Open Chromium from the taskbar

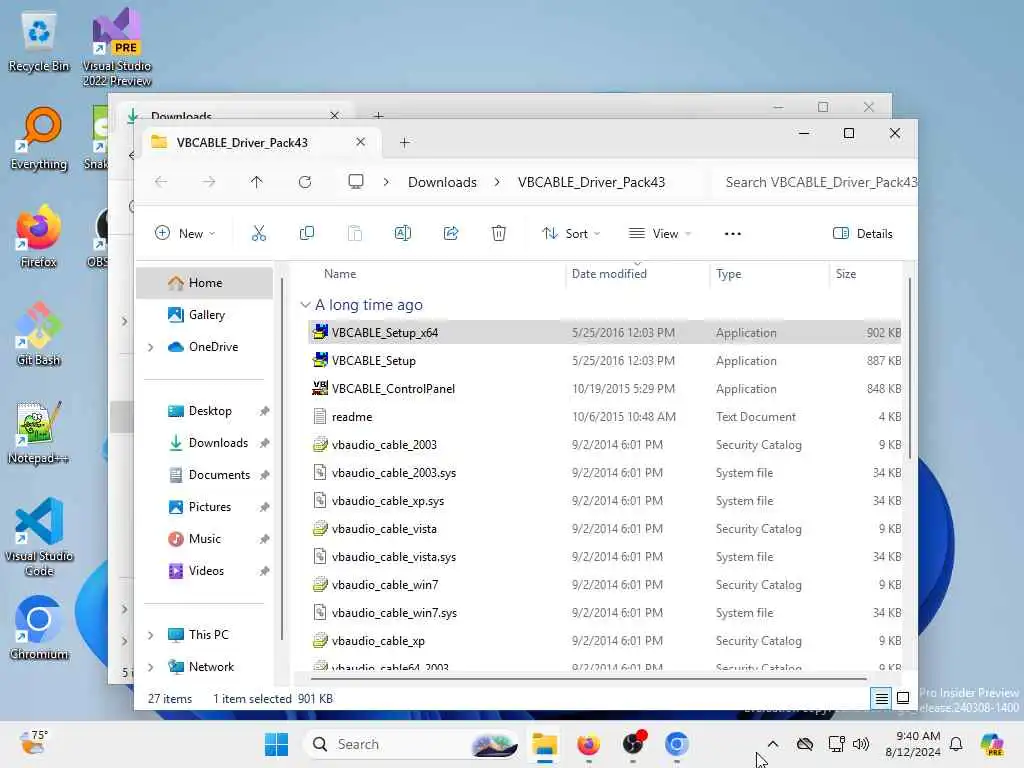[677, 744]
